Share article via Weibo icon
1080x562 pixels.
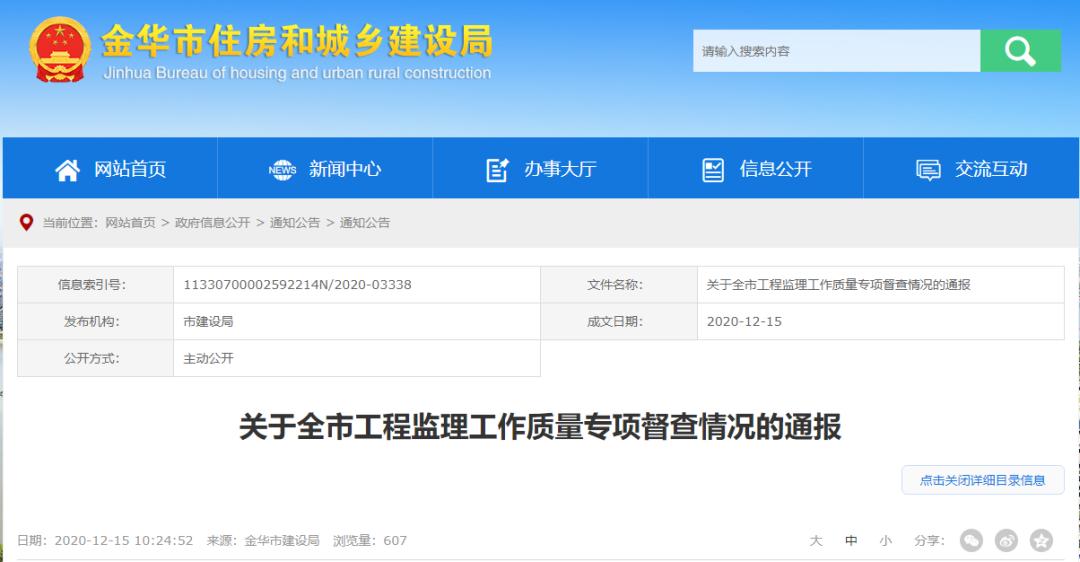[x=1006, y=540]
